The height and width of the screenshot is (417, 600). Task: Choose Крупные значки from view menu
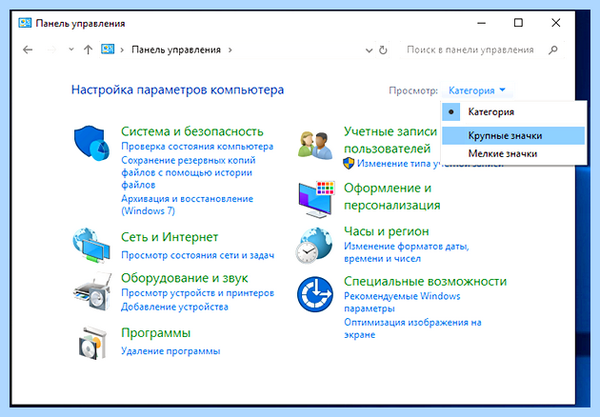tap(514, 136)
